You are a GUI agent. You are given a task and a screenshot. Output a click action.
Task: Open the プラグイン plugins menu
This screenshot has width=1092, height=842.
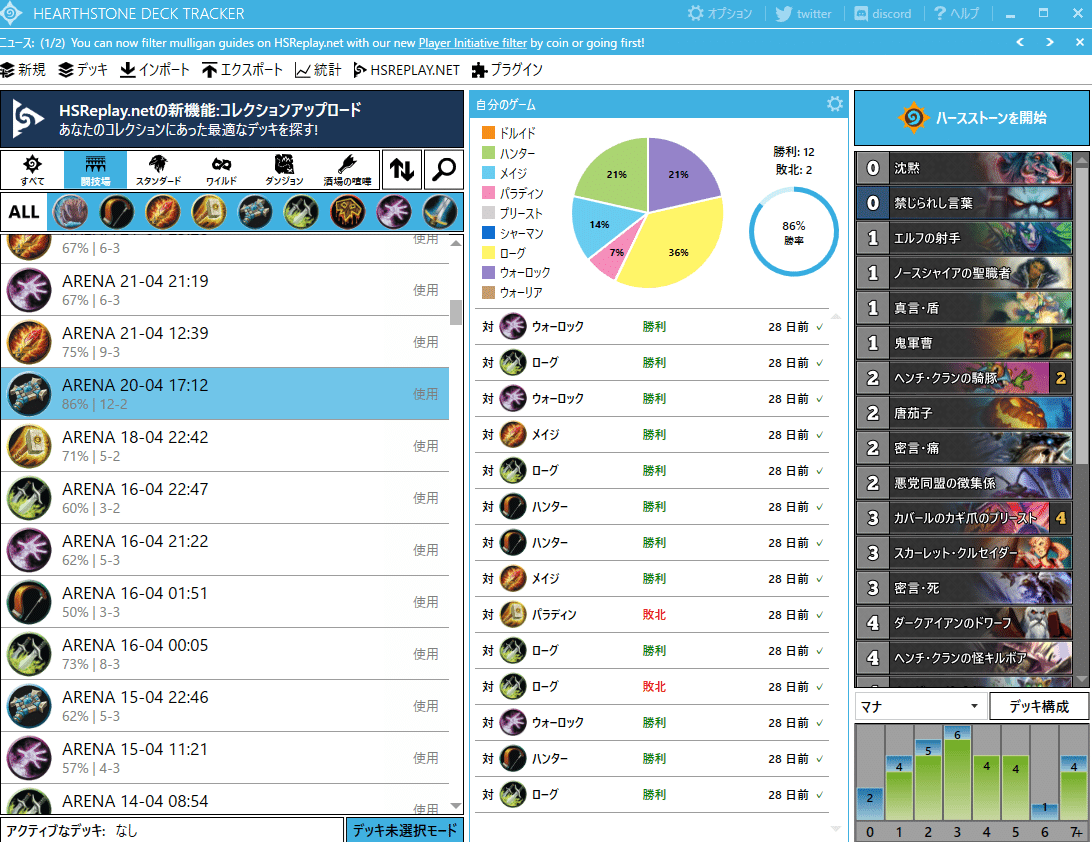(507, 70)
